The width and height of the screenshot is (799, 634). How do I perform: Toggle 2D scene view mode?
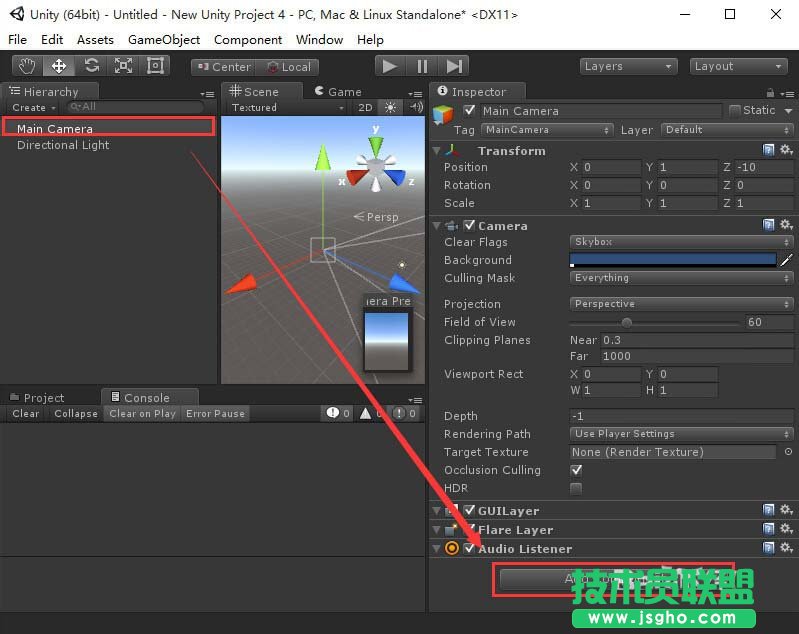click(365, 108)
